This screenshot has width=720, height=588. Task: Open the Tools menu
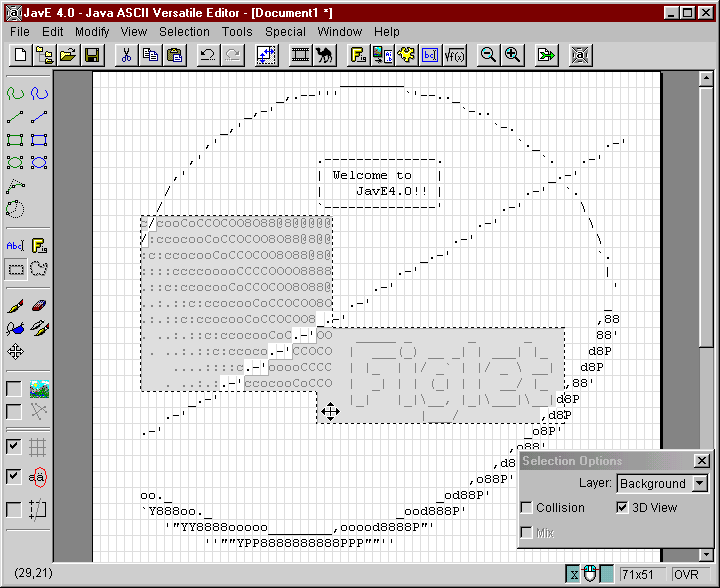(237, 32)
